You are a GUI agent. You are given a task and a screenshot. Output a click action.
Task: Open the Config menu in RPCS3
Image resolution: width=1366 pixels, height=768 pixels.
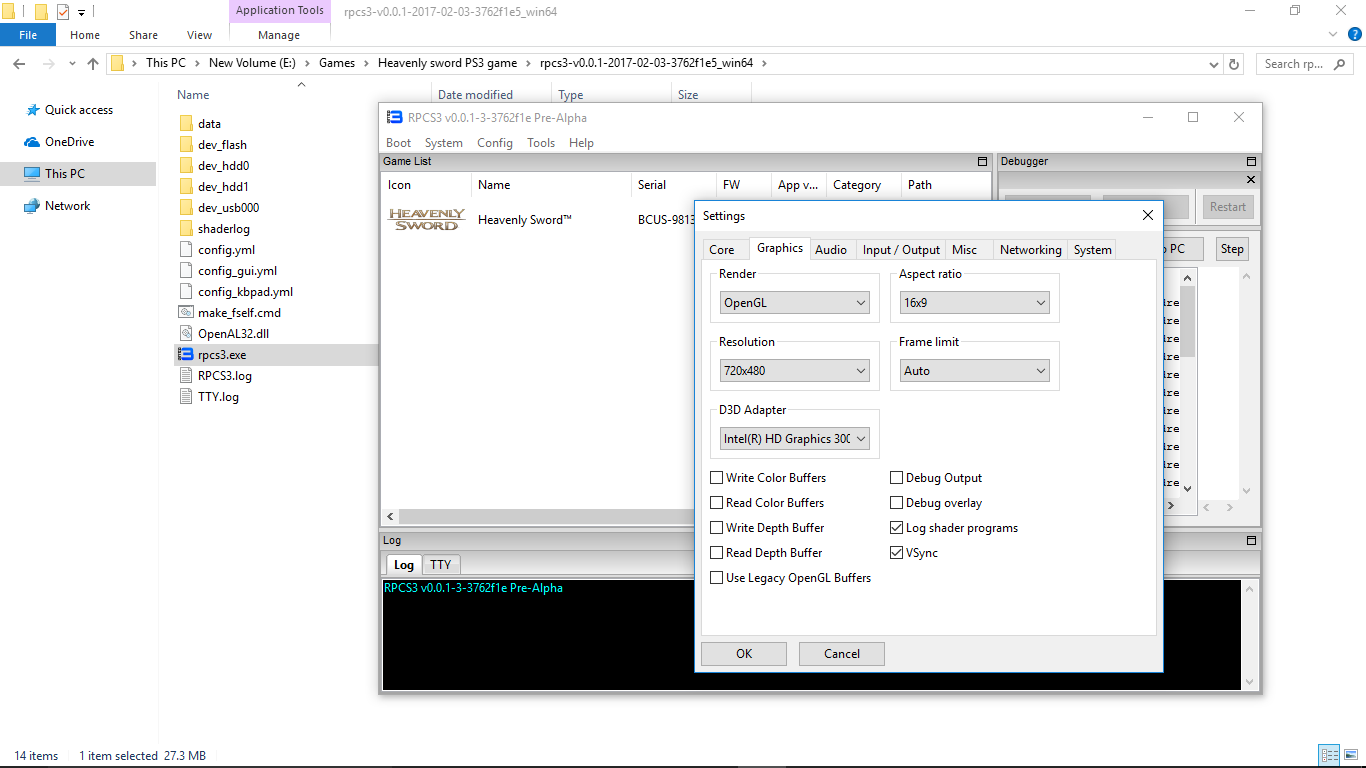[494, 143]
